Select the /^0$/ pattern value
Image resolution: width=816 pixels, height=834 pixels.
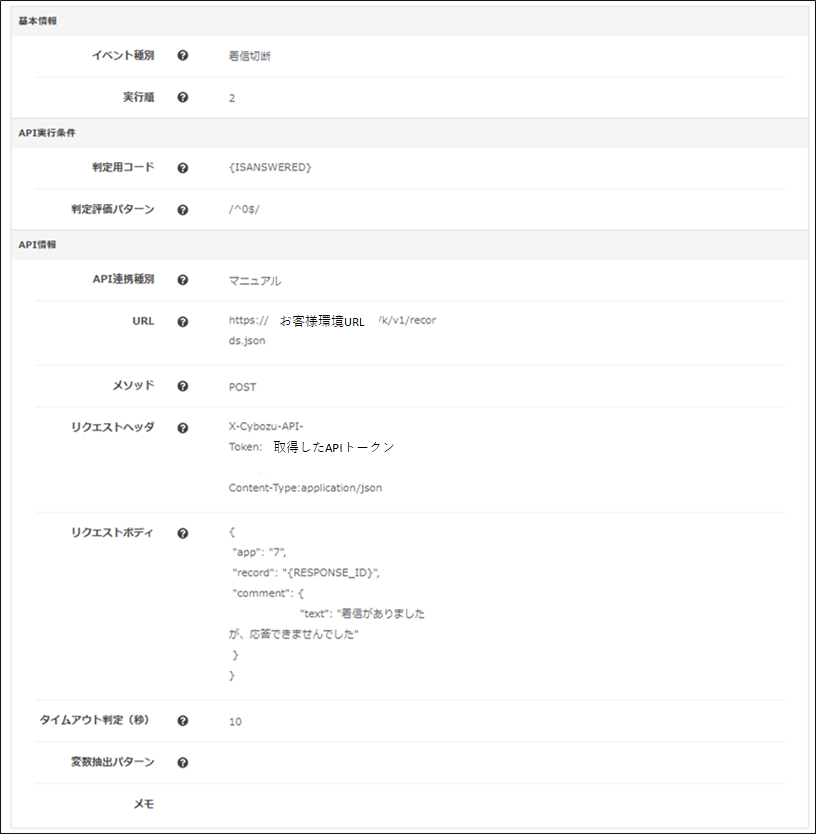[x=244, y=209]
